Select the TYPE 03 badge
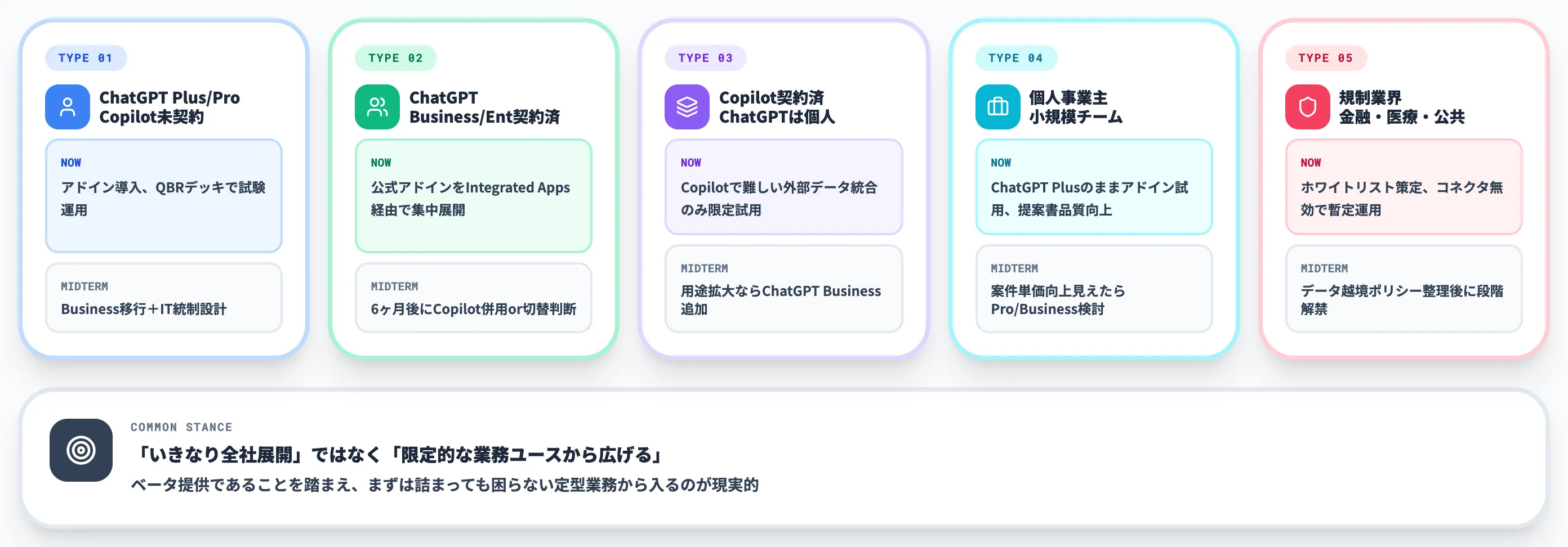Screen dimensions: 1568x547 (x=706, y=58)
